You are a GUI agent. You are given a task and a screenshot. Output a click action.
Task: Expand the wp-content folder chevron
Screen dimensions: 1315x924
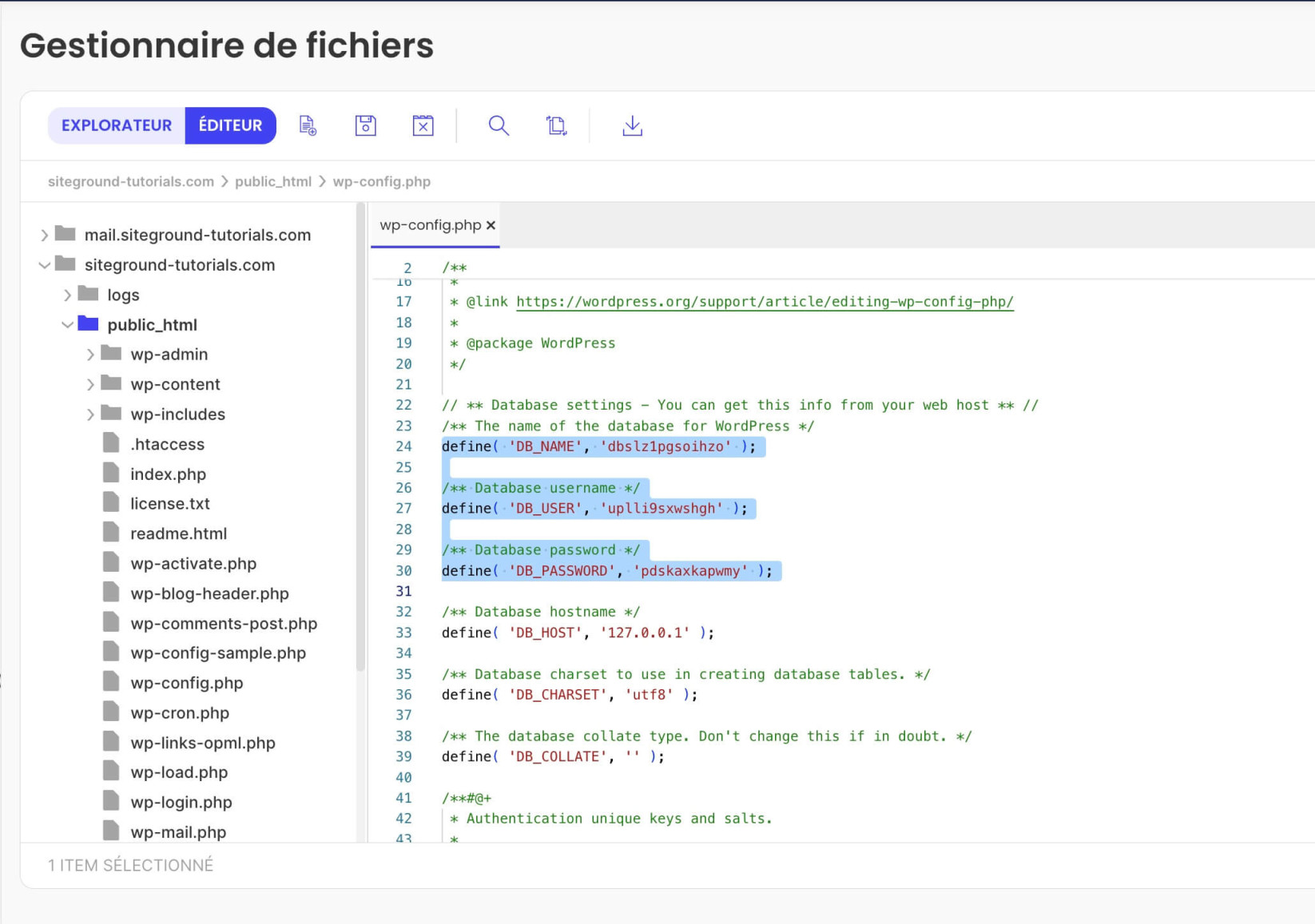[x=90, y=384]
